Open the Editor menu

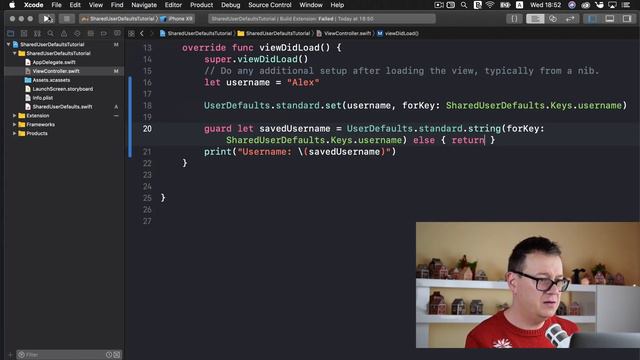point(173,5)
